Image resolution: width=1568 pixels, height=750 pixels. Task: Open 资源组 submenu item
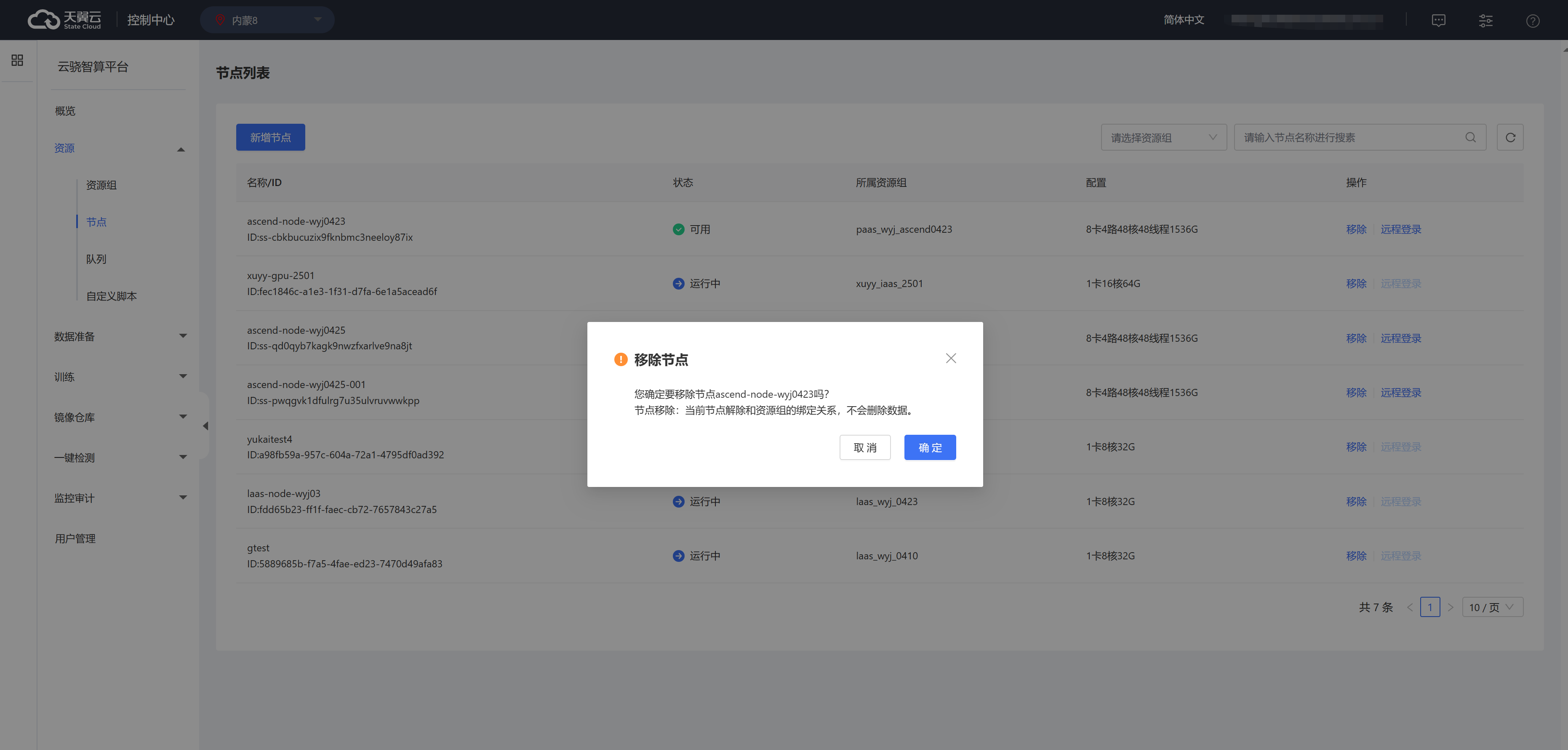101,185
